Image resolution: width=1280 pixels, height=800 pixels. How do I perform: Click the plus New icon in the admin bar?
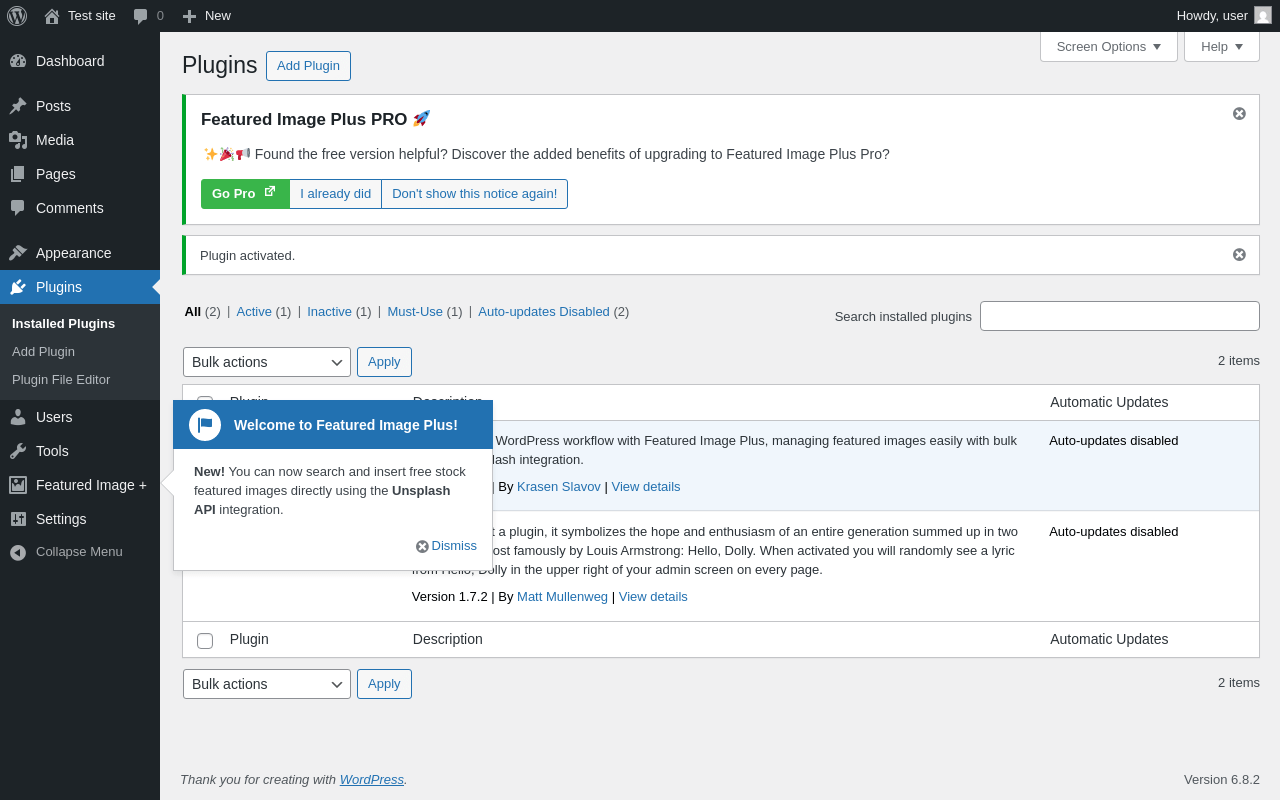(189, 16)
